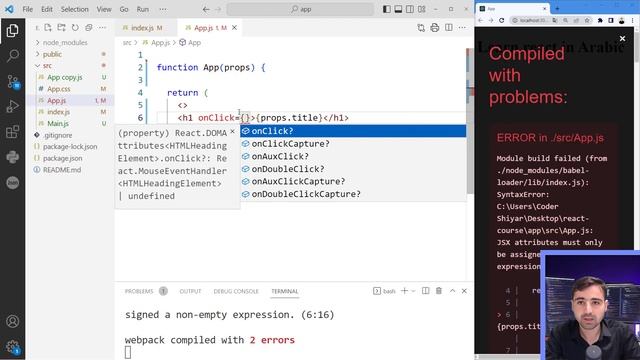Select onAuxClickCapture? suggestion
This screenshot has width=640, height=360.
click(x=353, y=181)
